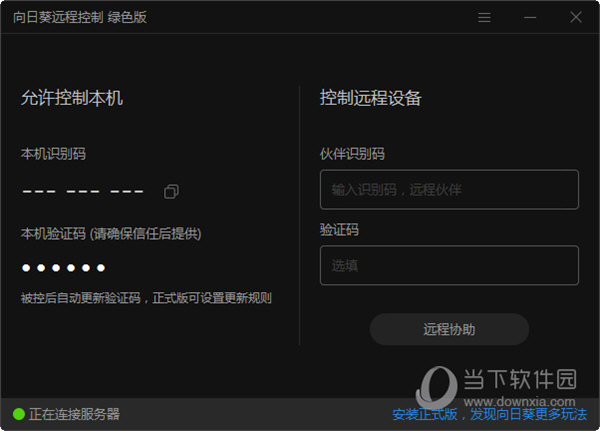Screen dimensions: 600x431
Task: Start session with 远程协助 button
Action: pos(449,330)
